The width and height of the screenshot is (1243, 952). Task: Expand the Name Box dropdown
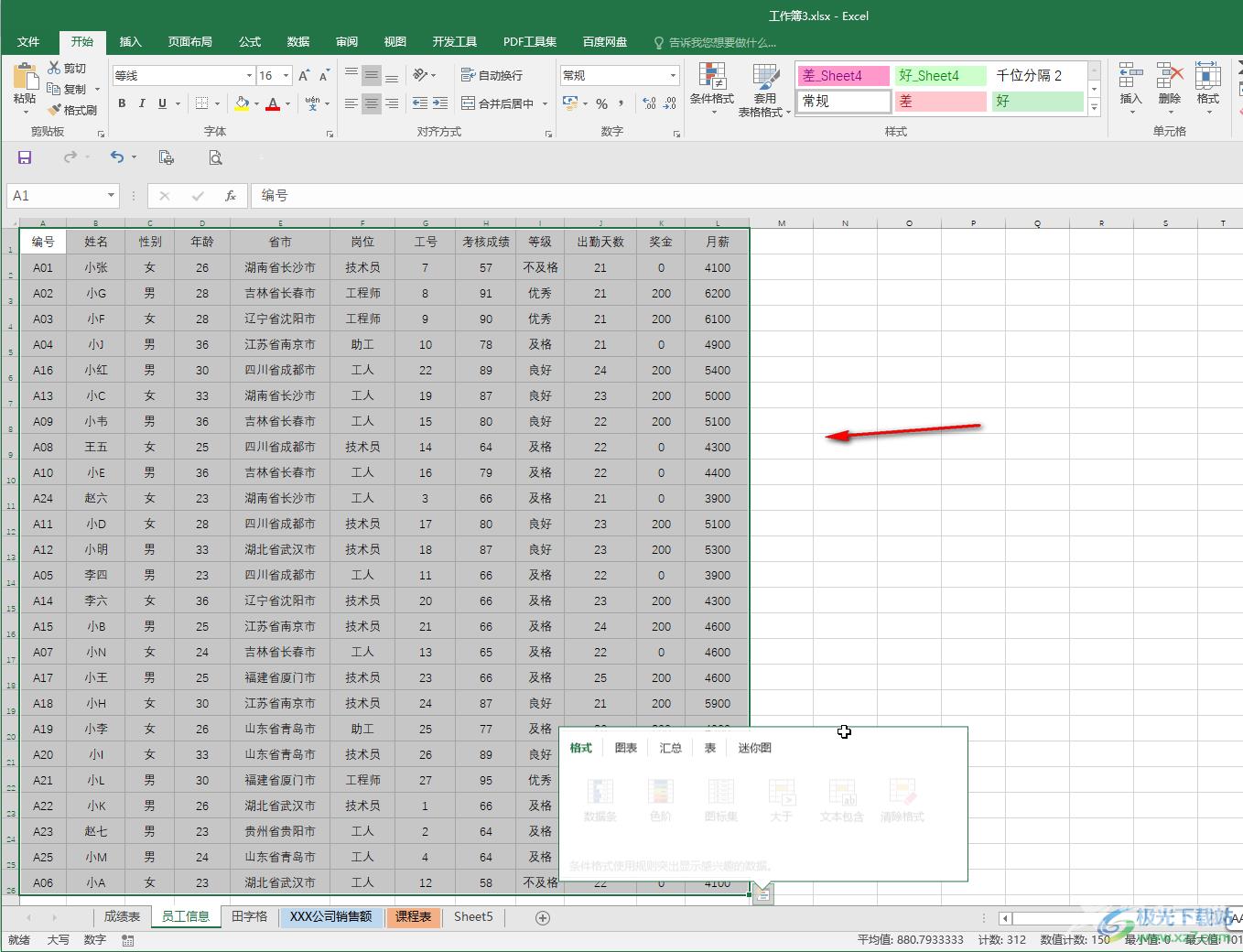point(111,196)
